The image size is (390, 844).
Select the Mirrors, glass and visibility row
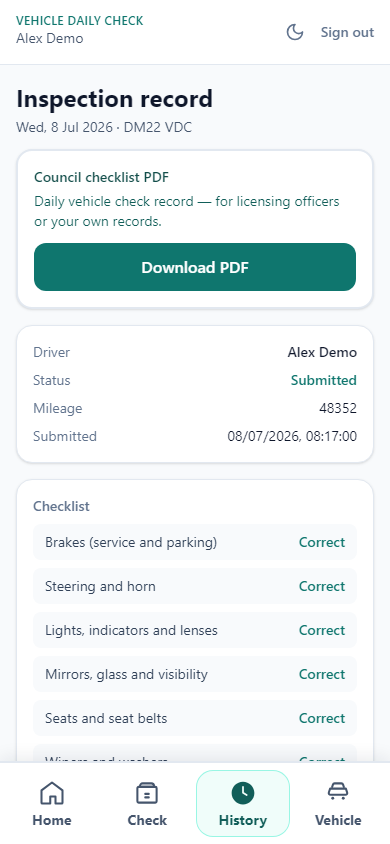tap(195, 674)
